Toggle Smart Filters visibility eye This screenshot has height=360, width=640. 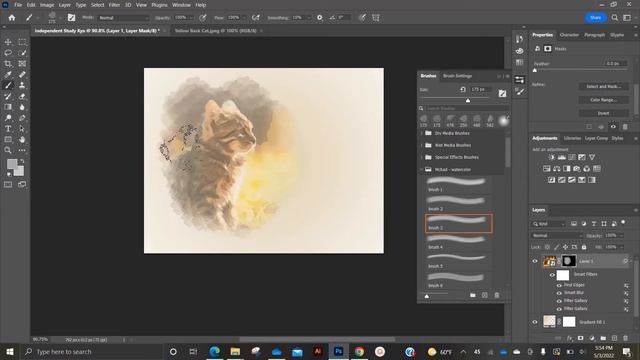(552, 275)
